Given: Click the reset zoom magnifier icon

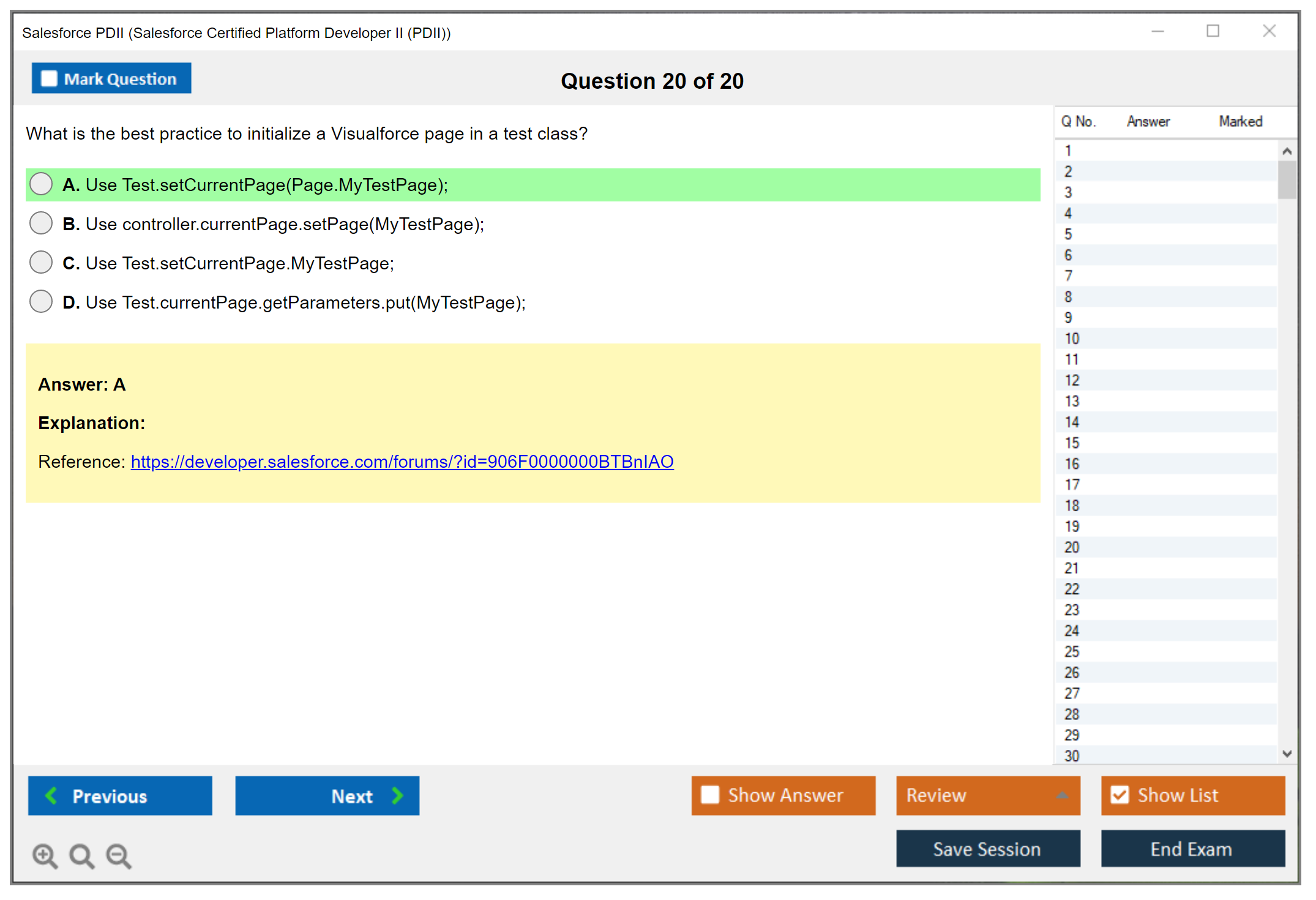Looking at the screenshot, I should click(x=81, y=855).
